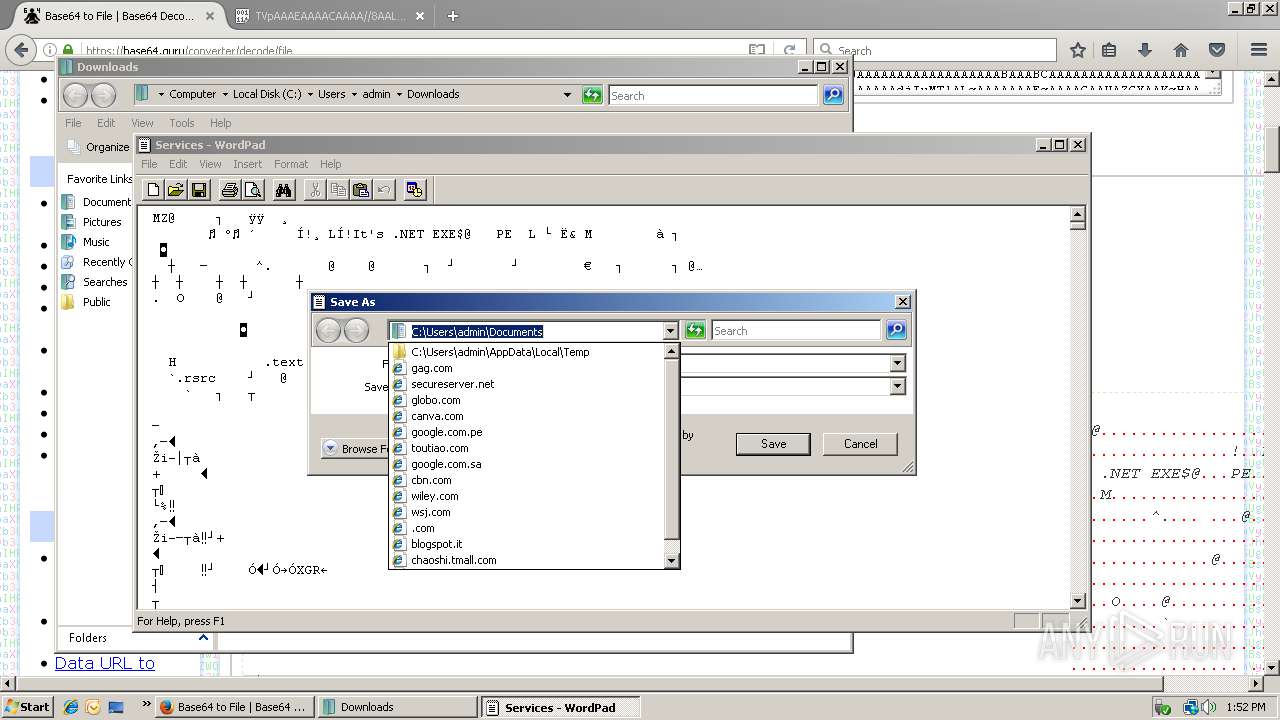Click the Firefox back navigation button
Image resolution: width=1280 pixels, height=720 pixels.
point(21,49)
